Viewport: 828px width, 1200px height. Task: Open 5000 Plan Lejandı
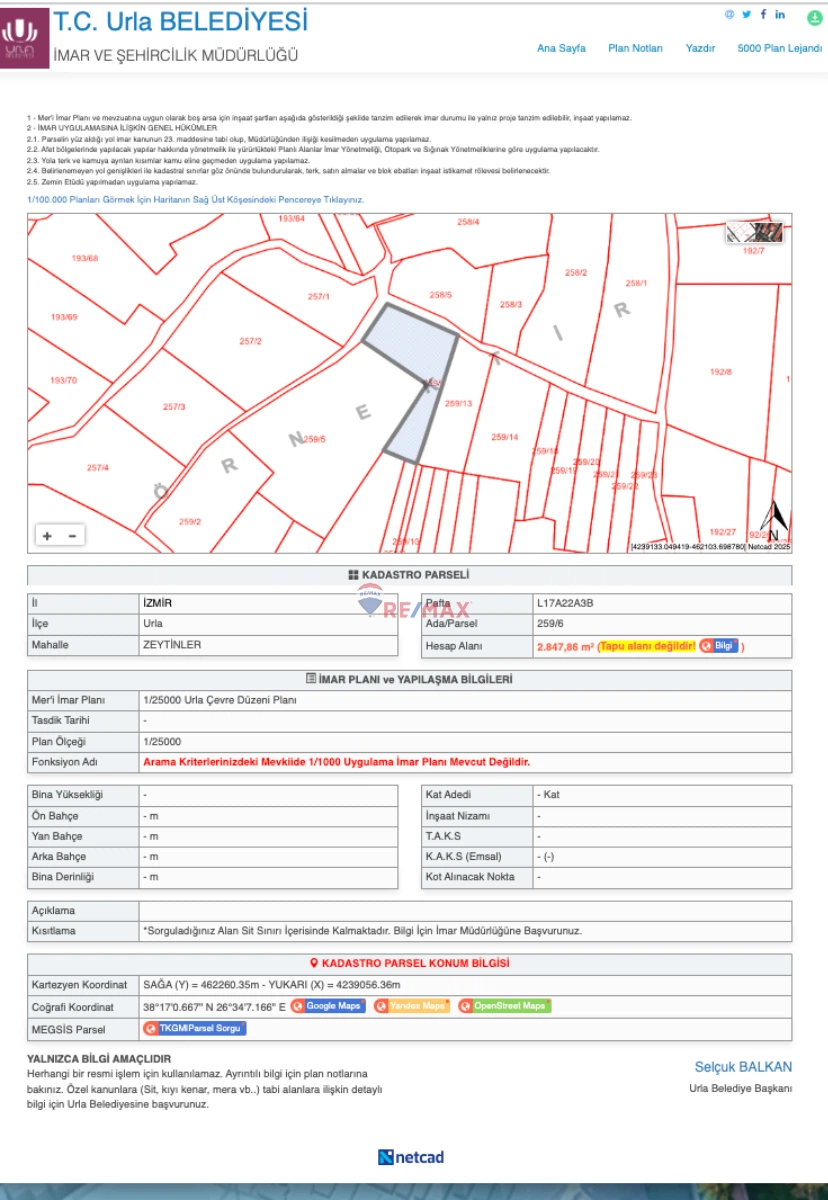click(x=779, y=48)
